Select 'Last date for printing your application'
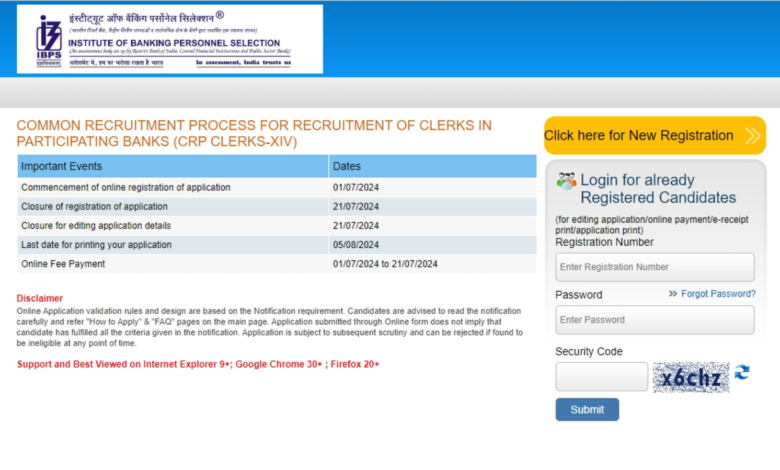Viewport: 780px width, 470px height. (x=96, y=245)
